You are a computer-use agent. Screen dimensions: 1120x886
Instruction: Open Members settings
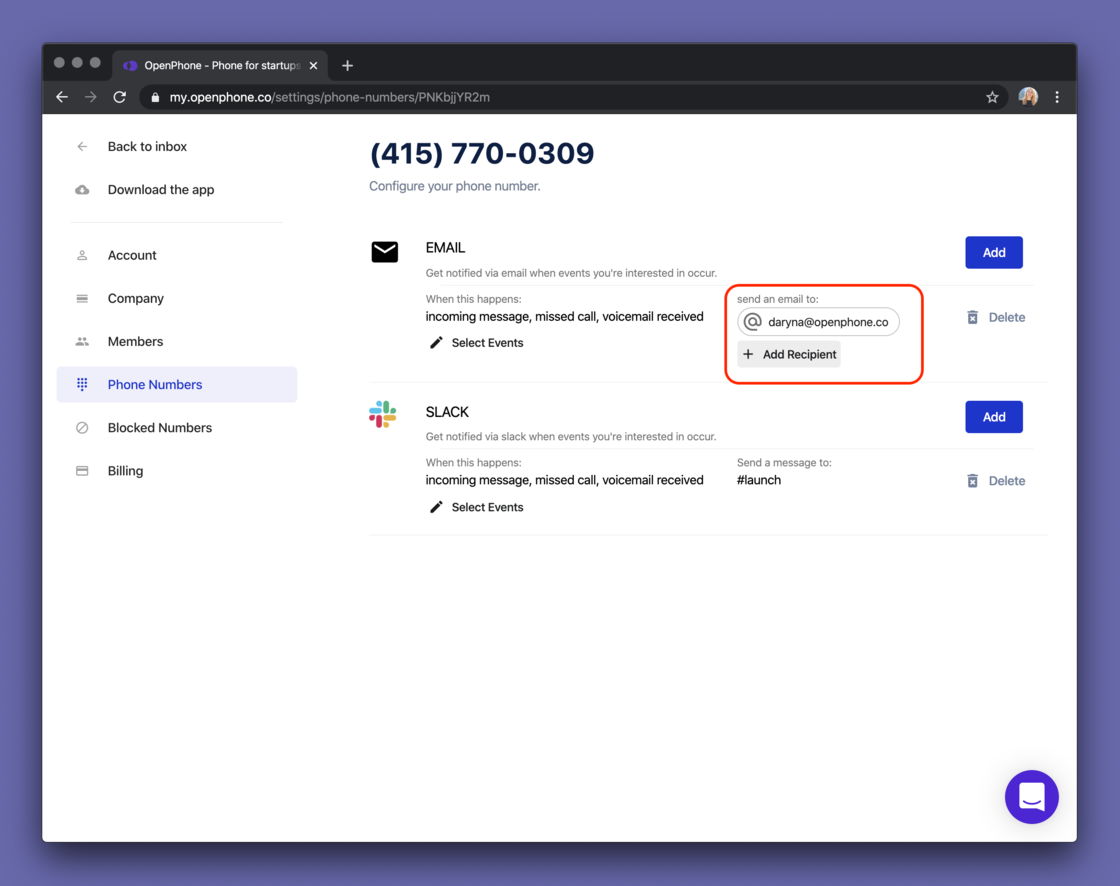coord(136,342)
